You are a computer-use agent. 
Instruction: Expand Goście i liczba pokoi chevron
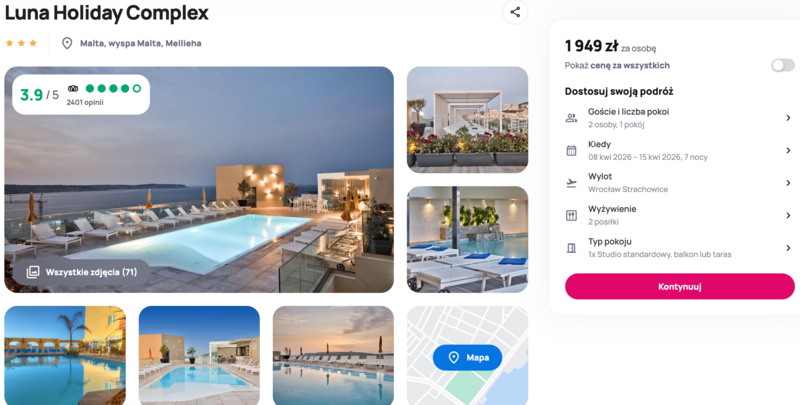pos(788,118)
